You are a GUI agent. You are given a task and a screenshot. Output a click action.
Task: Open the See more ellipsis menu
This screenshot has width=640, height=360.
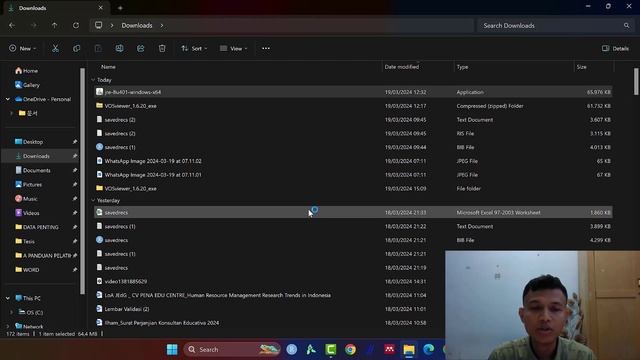(266, 49)
